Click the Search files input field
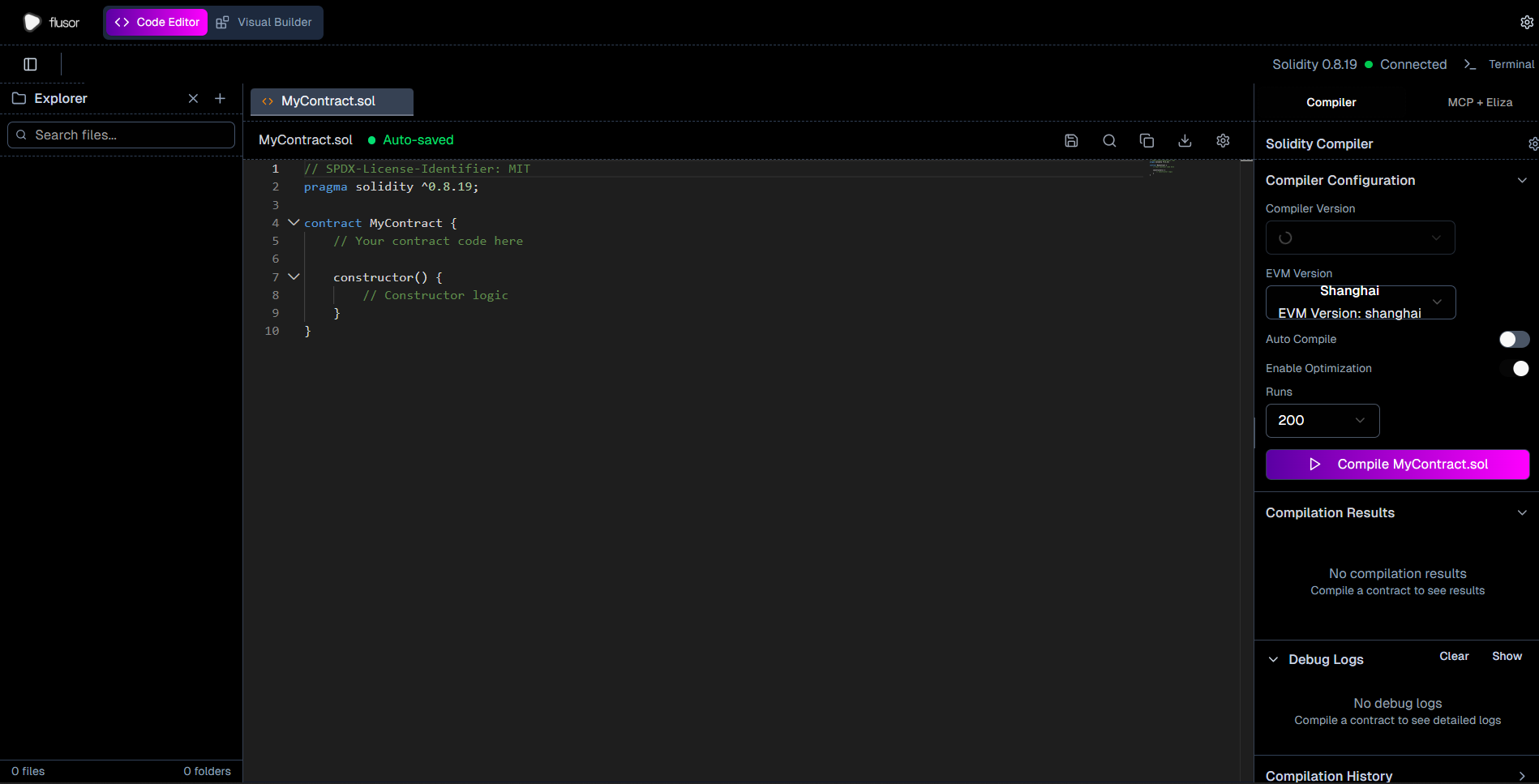 (x=121, y=135)
